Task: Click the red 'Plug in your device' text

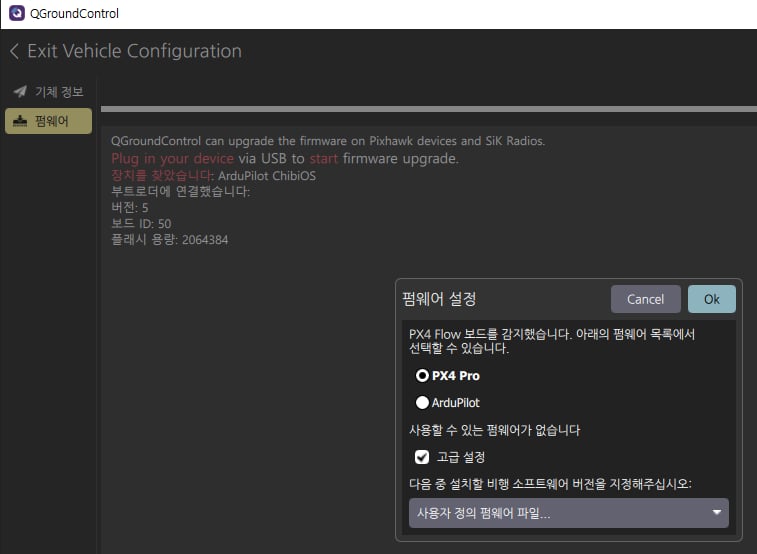Action: 172,158
